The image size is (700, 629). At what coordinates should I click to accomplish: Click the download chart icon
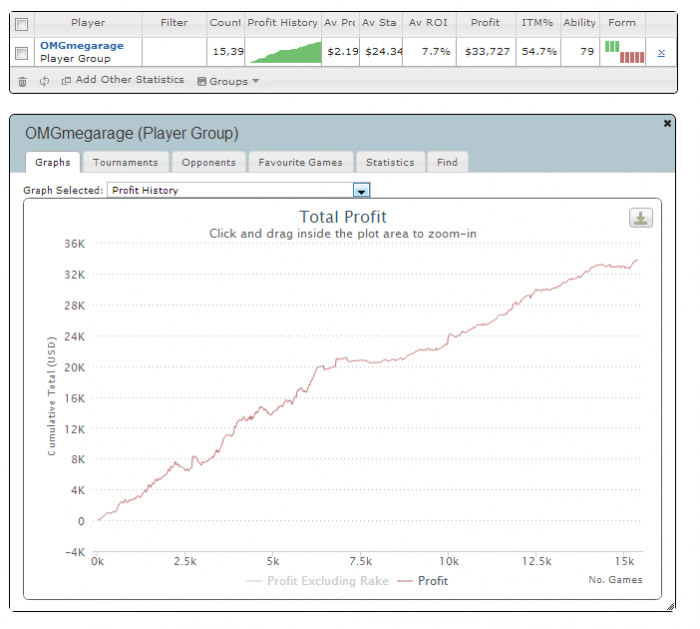coord(641,218)
